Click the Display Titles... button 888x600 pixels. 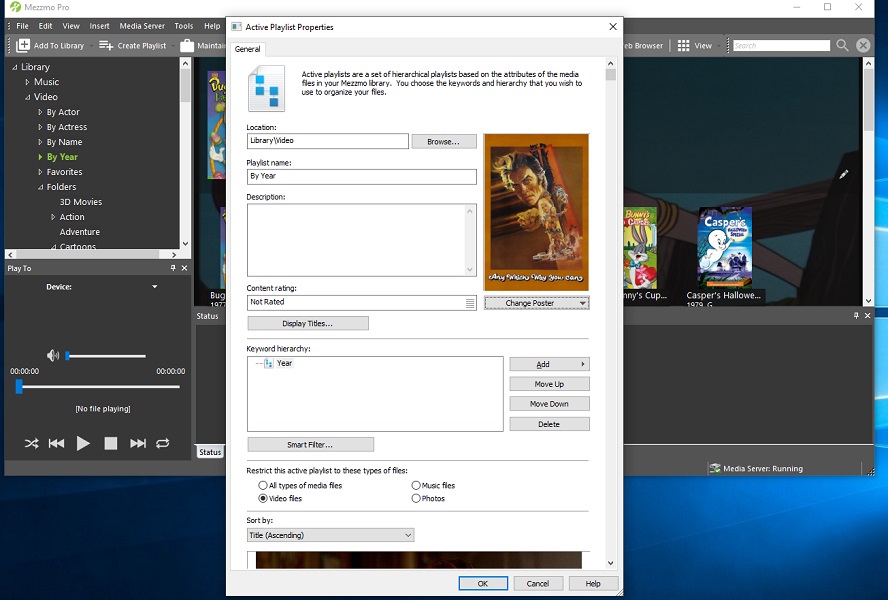(308, 324)
